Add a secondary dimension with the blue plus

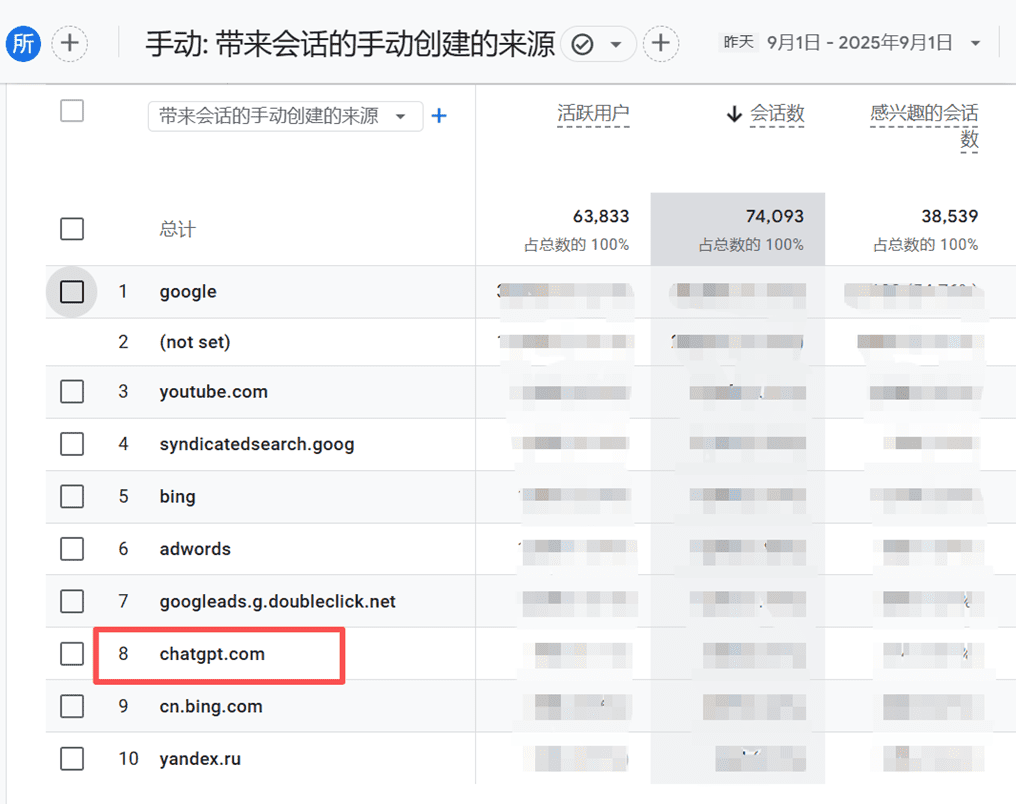438,116
